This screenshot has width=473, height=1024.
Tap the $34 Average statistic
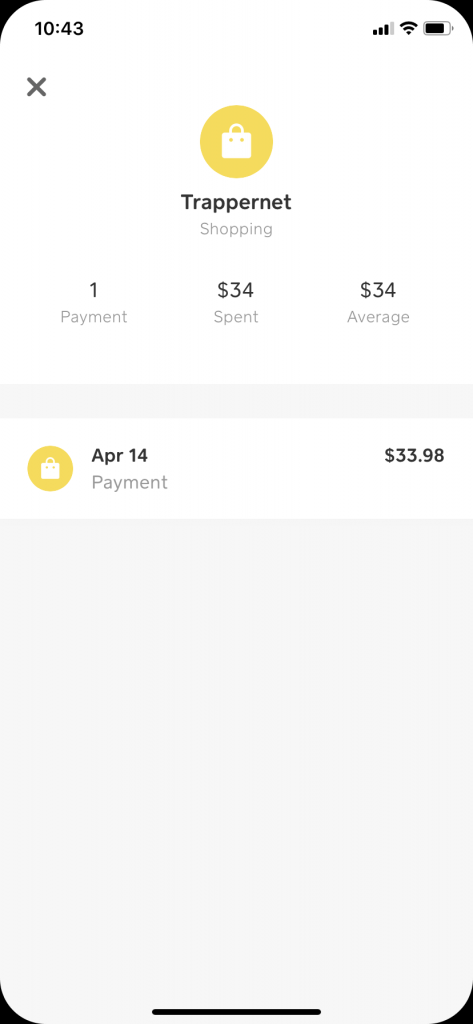(x=378, y=302)
